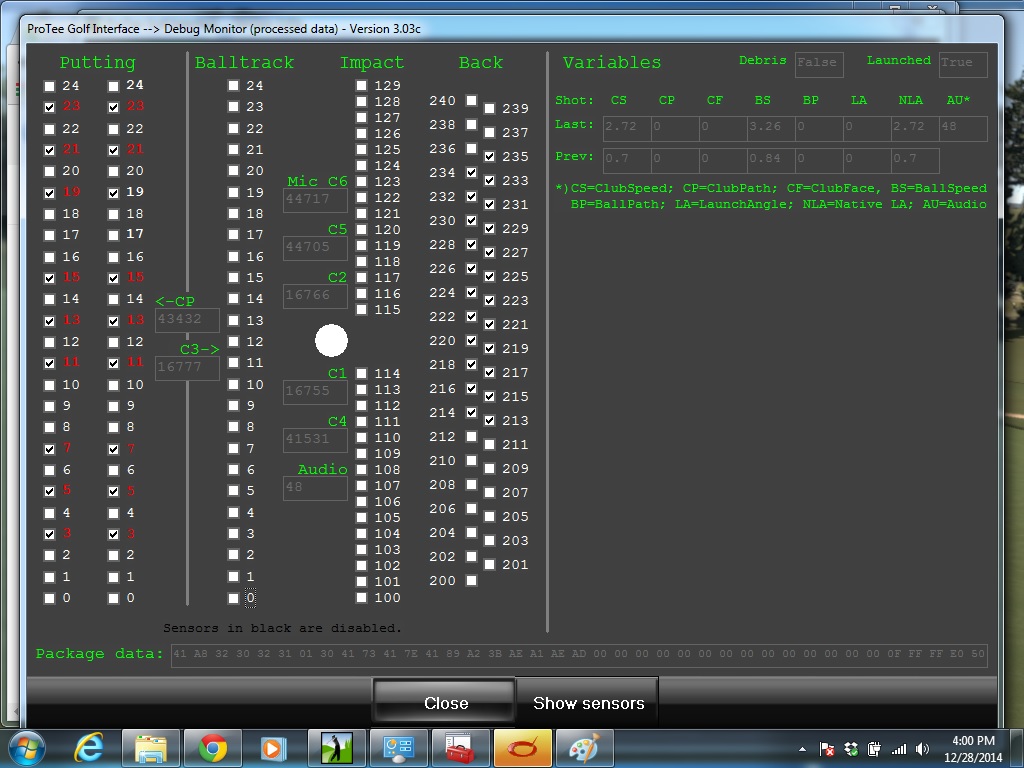This screenshot has height=768, width=1024.
Task: Open the Windows Explorer folder icon
Action: pos(151,748)
